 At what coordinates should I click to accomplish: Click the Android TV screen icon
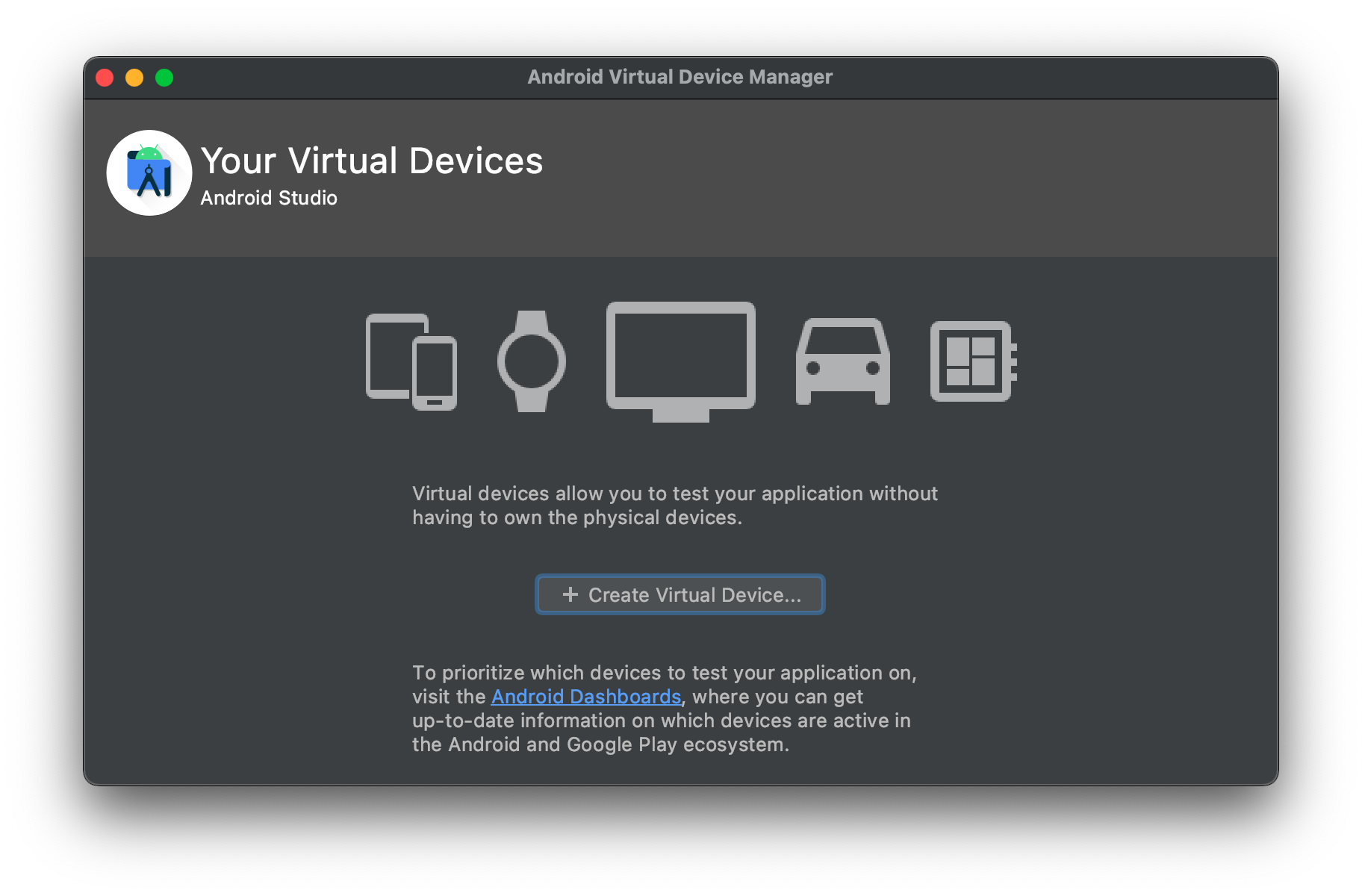(681, 361)
